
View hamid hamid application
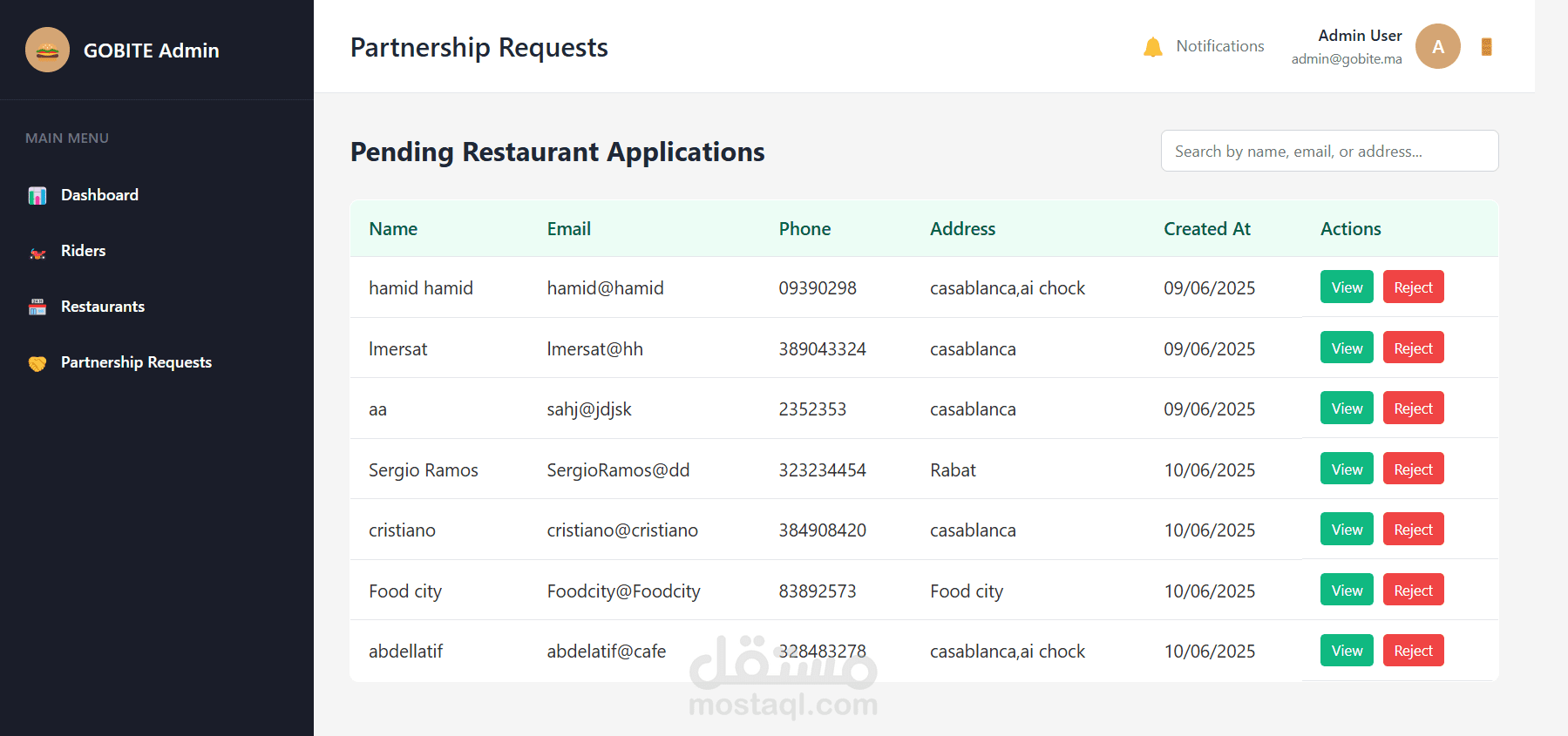(x=1347, y=287)
